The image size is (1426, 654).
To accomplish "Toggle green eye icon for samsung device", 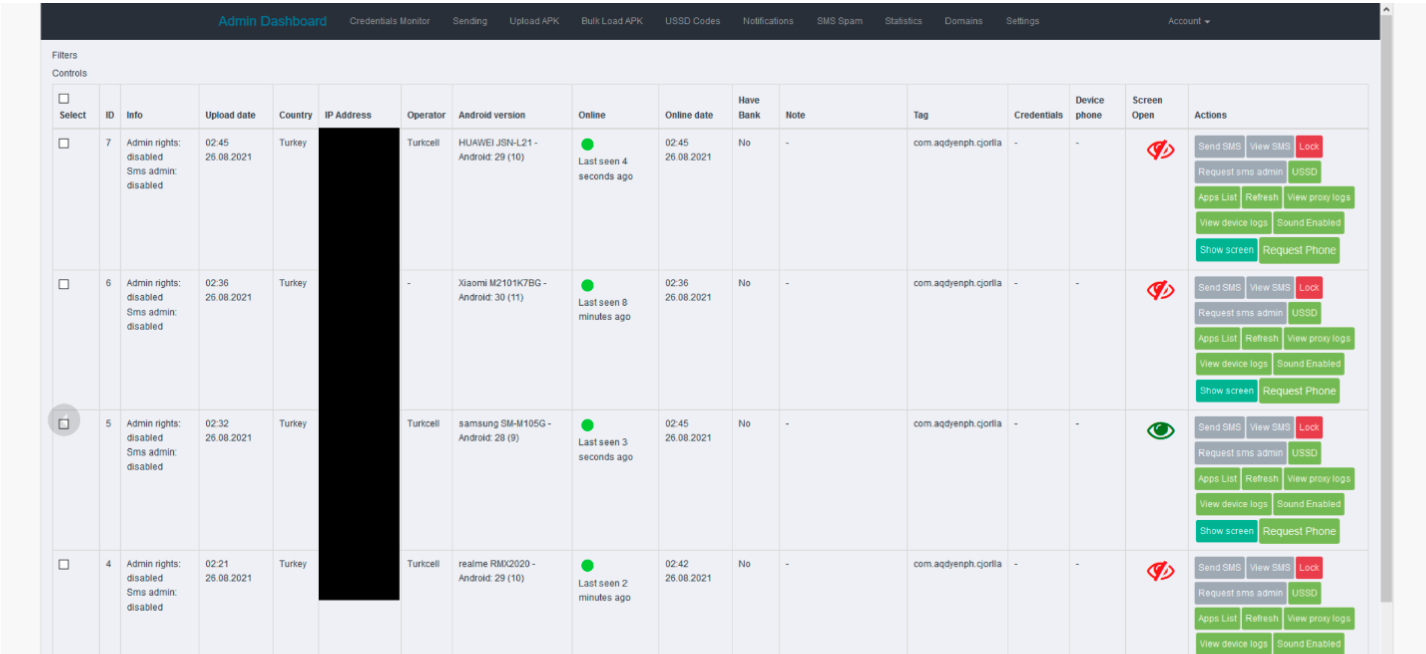I will click(1159, 430).
